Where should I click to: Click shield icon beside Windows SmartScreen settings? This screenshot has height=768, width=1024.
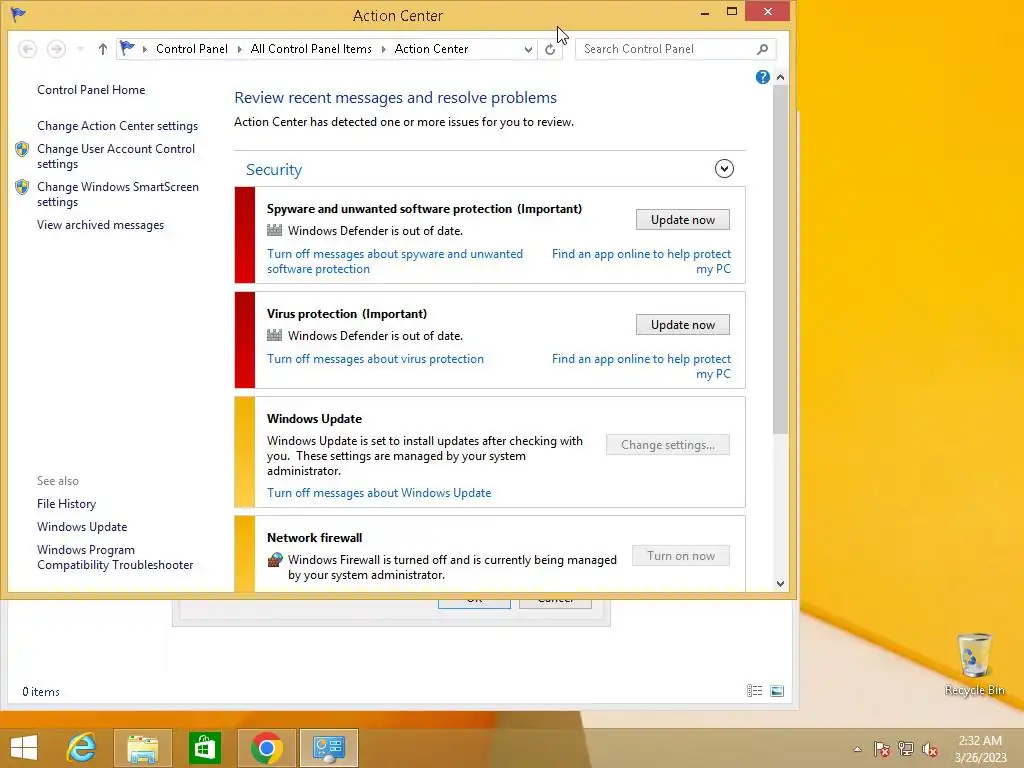tap(22, 187)
